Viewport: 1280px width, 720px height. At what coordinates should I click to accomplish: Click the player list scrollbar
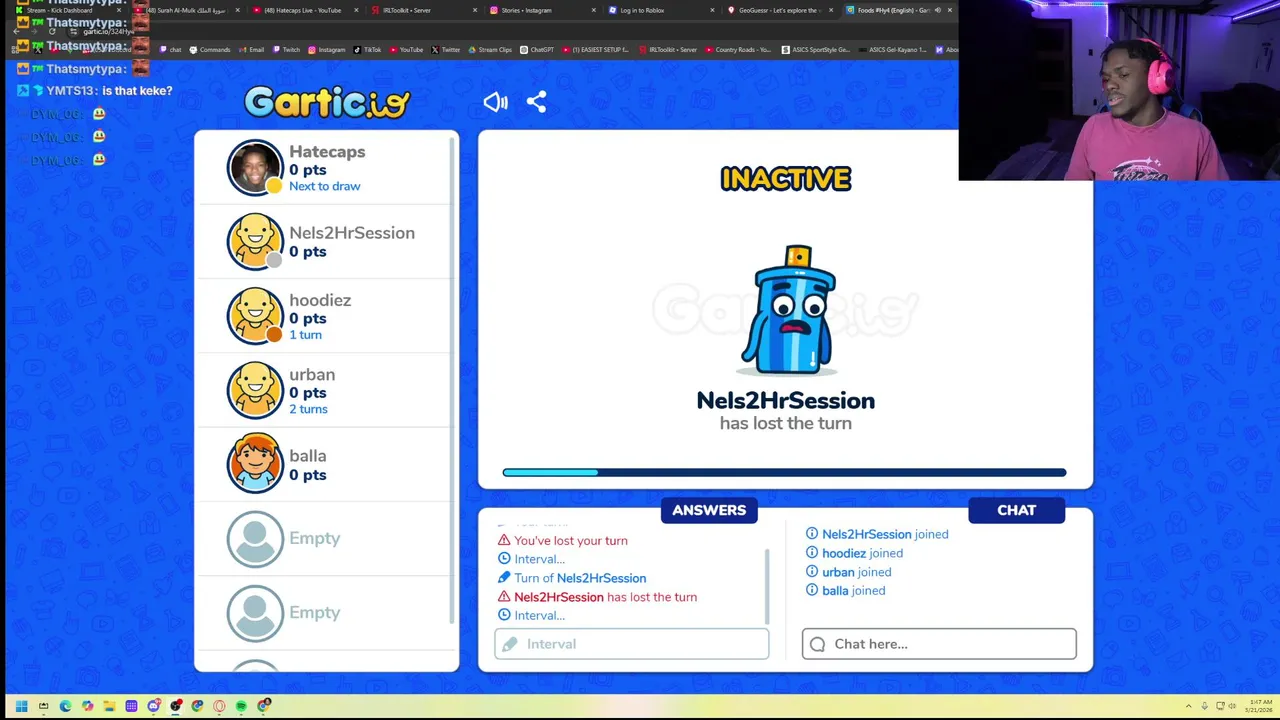click(452, 380)
